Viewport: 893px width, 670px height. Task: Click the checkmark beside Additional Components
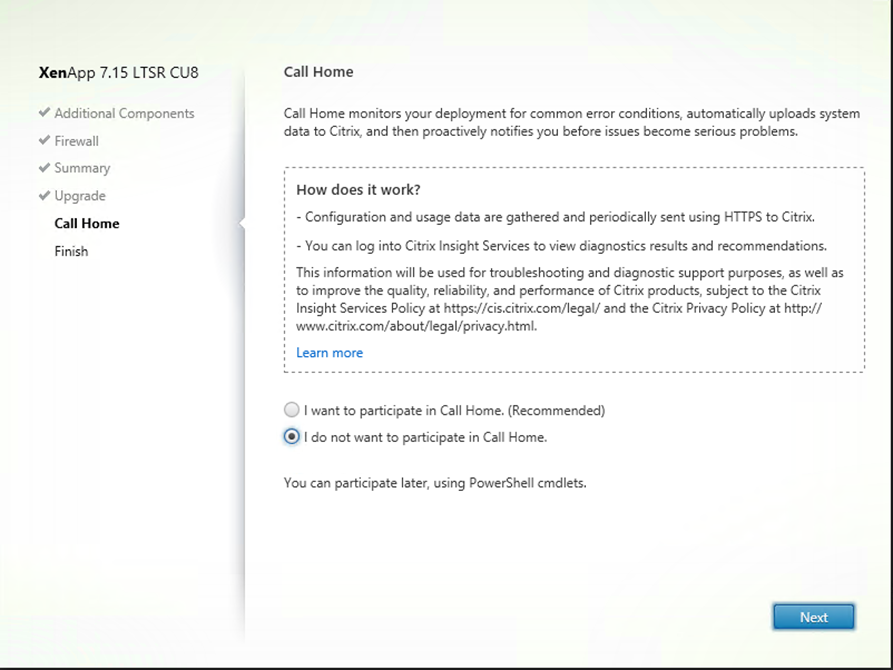coord(44,113)
